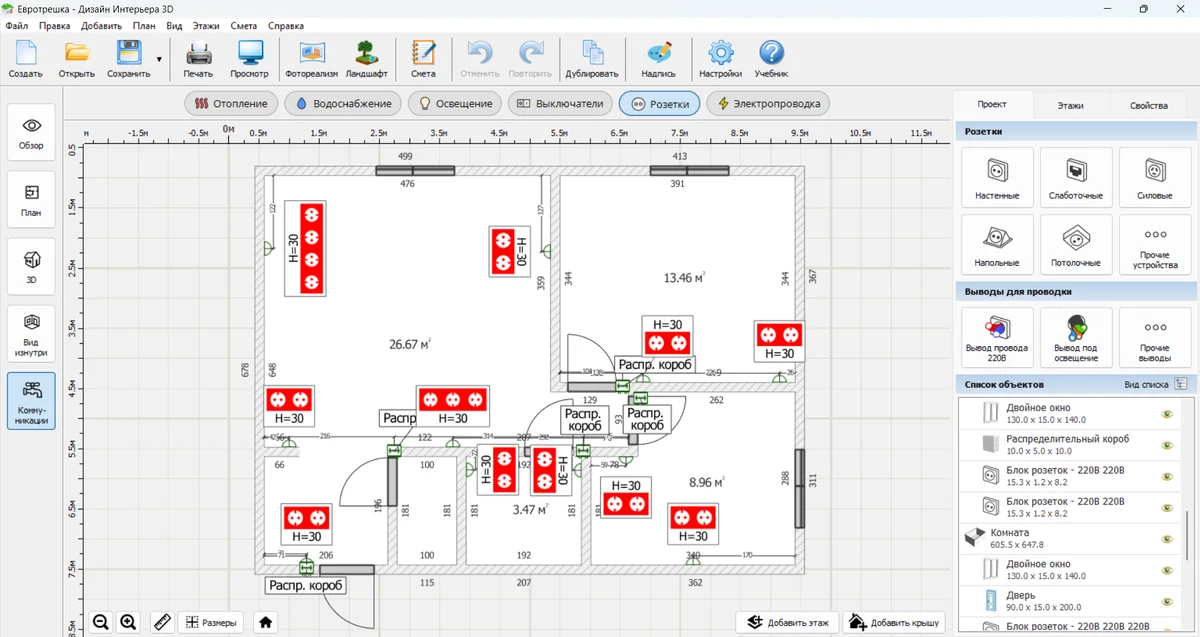
Task: Add a Вывод провода 220В
Action: [x=996, y=336]
